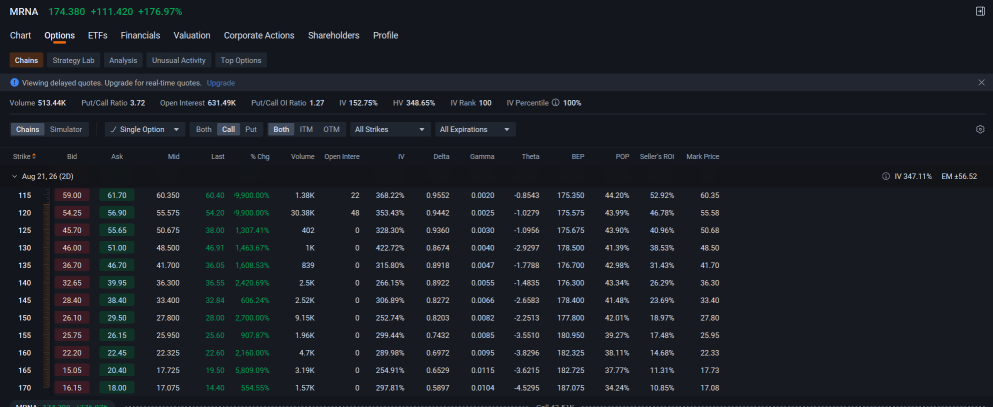The width and height of the screenshot is (993, 407).
Task: Open the Single Option strategy dropdown
Action: point(144,129)
